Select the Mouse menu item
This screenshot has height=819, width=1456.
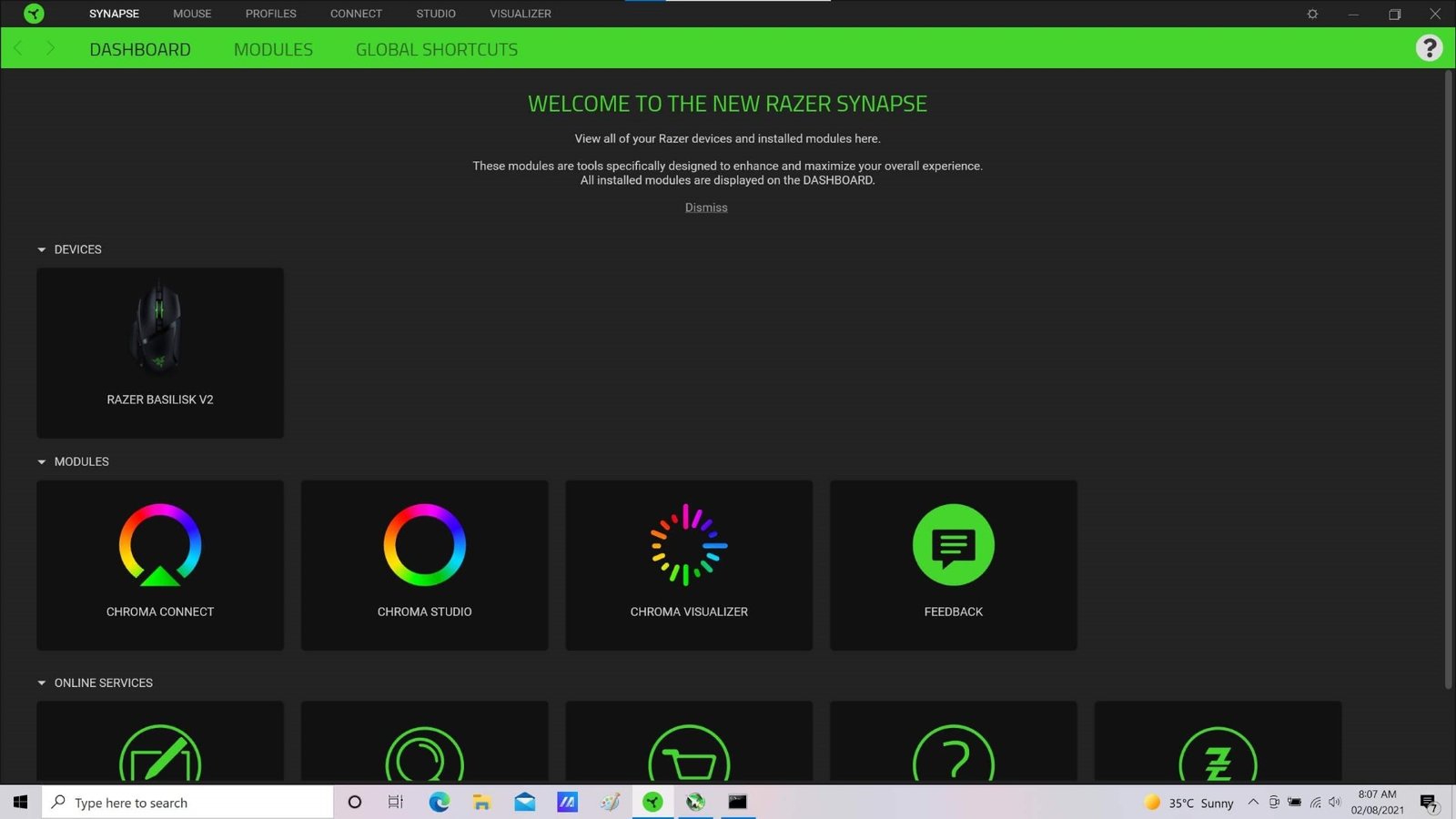[x=192, y=14]
